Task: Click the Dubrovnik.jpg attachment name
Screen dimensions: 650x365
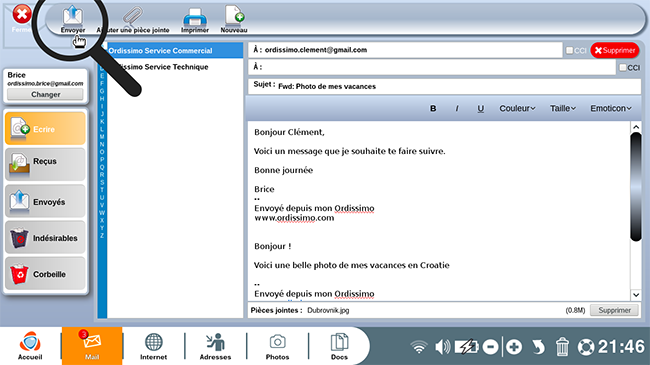Action: [328, 310]
